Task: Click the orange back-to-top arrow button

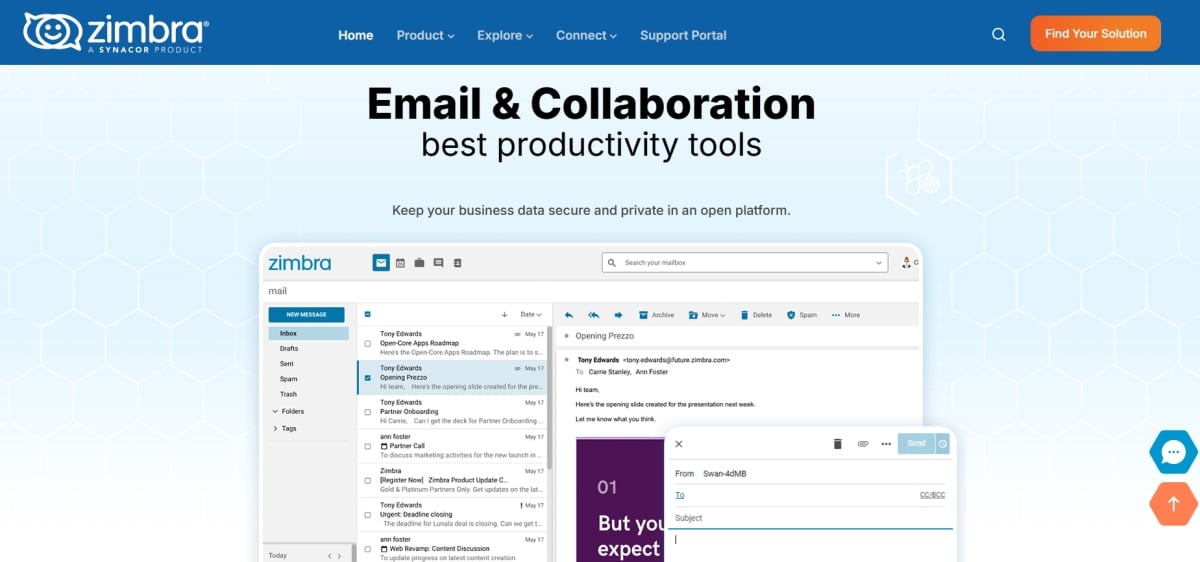Action: [x=1173, y=503]
